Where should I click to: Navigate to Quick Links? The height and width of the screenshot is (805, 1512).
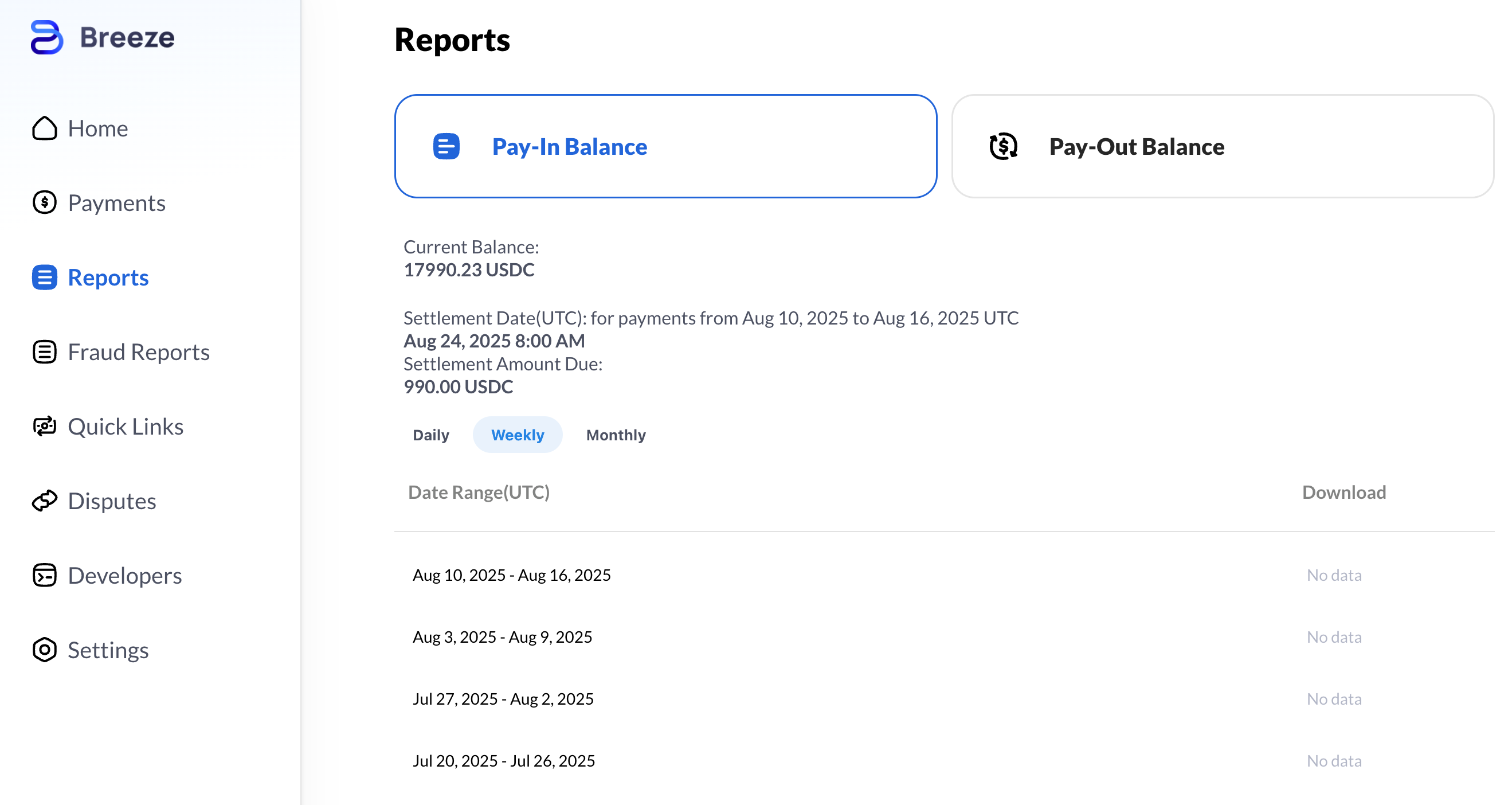[x=126, y=426]
